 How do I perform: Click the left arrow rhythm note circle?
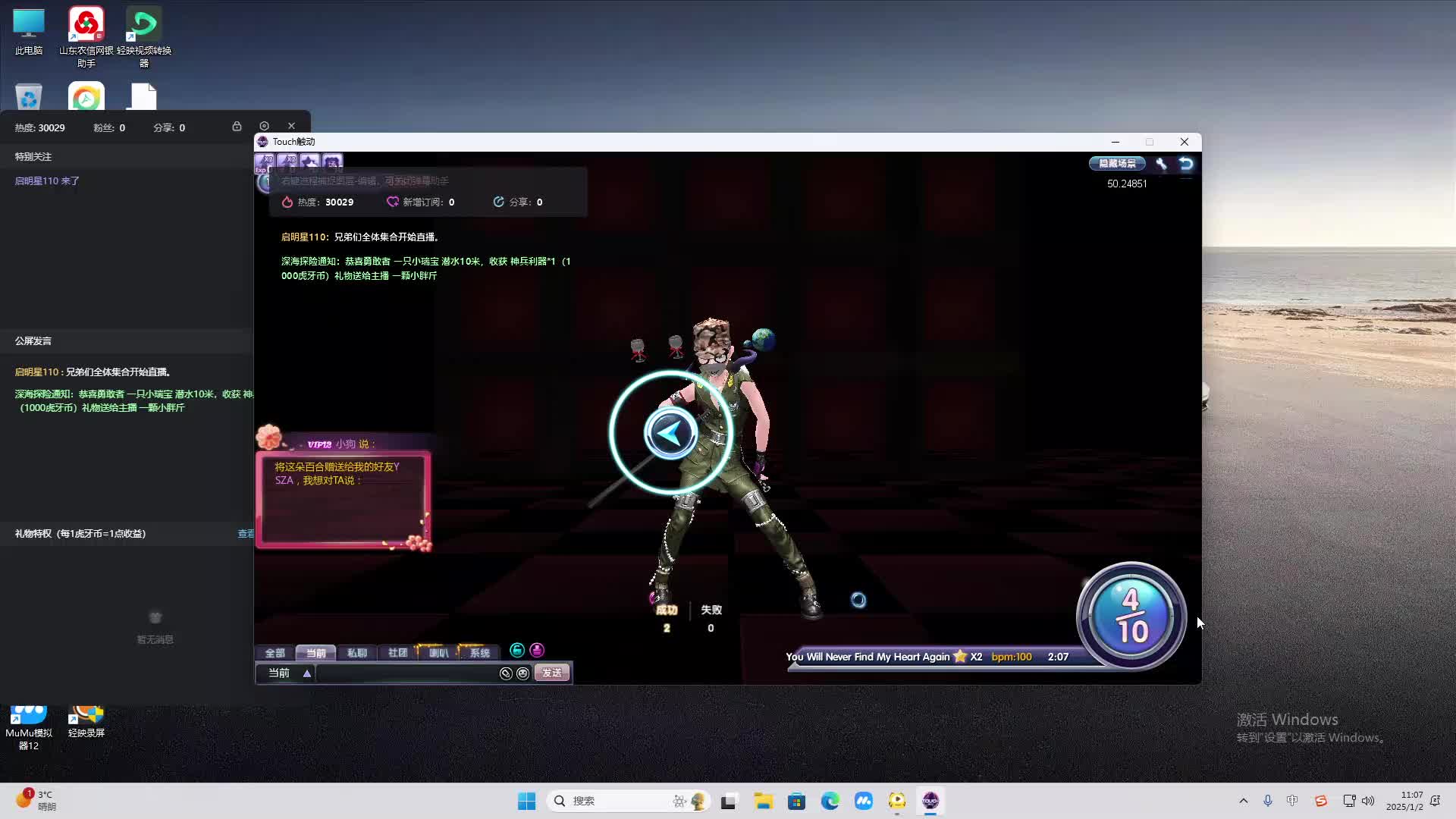pos(670,433)
